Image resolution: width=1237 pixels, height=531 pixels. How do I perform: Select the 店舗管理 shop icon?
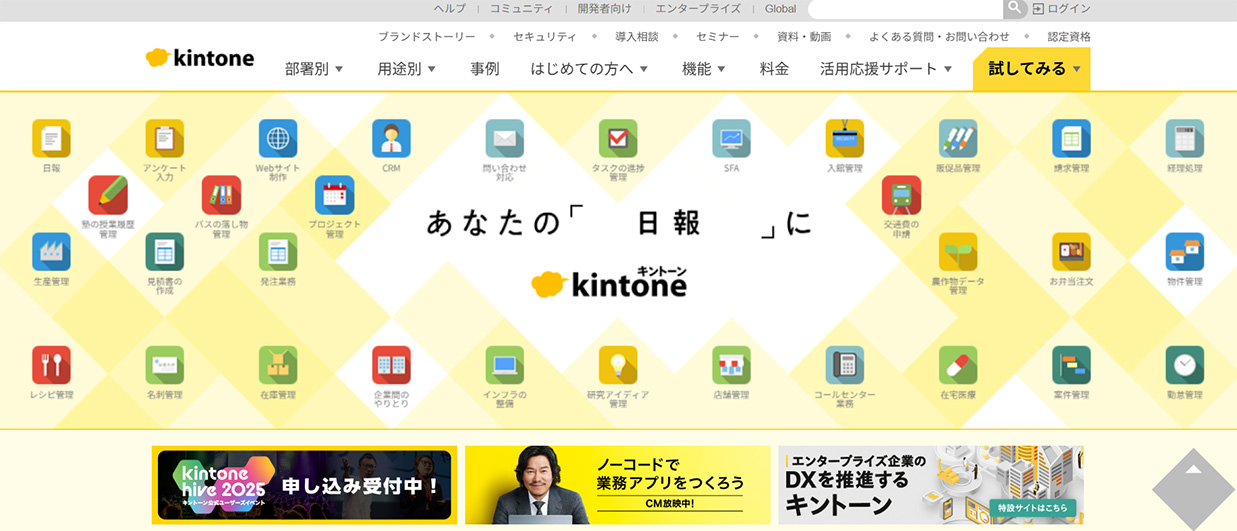731,365
